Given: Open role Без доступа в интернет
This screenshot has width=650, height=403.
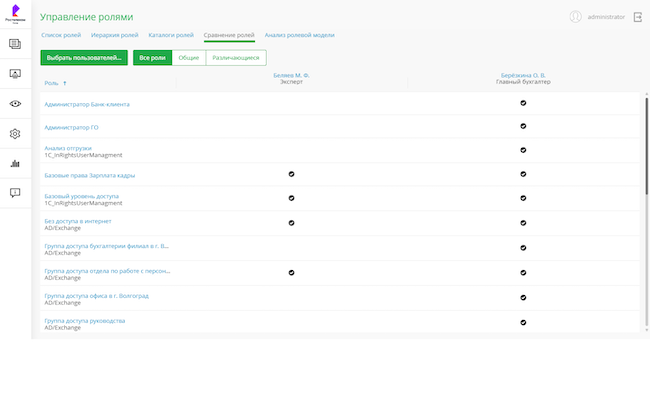Looking at the screenshot, I should coord(78,221).
